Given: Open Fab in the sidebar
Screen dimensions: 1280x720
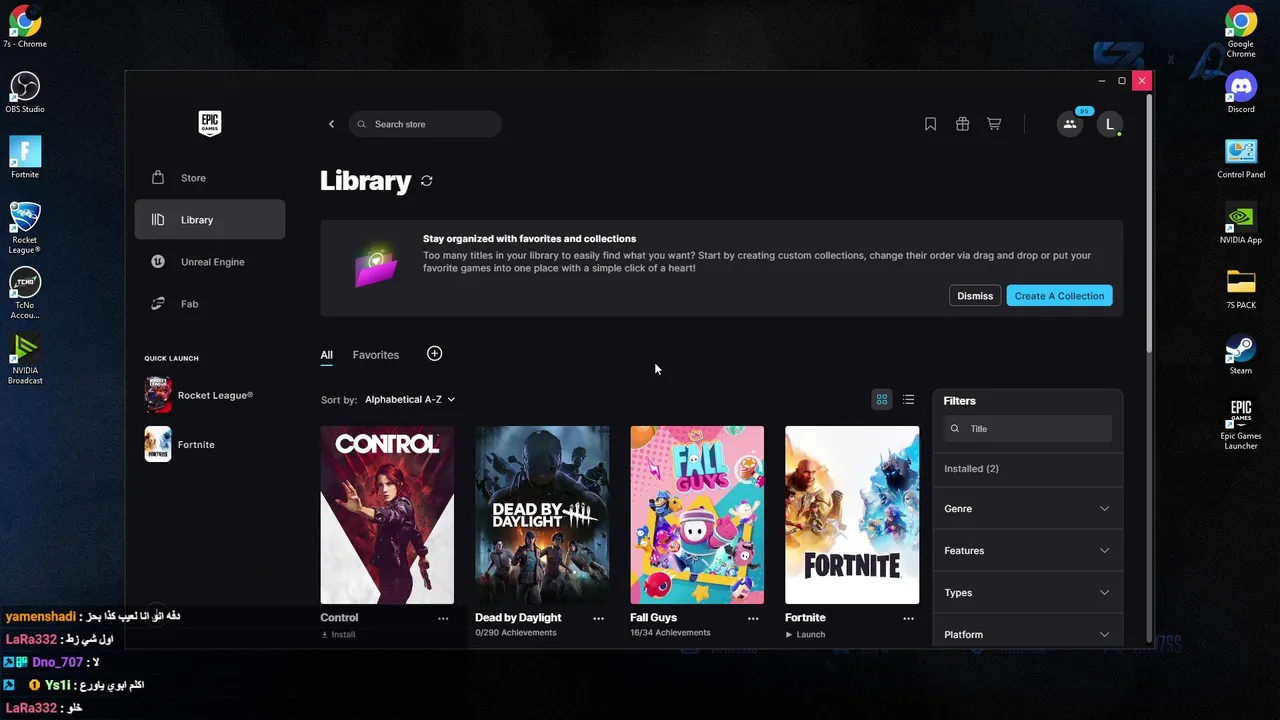Looking at the screenshot, I should click(x=210, y=304).
